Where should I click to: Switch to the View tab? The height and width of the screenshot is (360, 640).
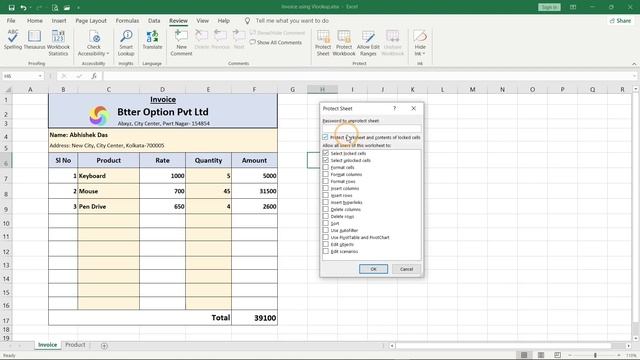pyautogui.click(x=202, y=20)
